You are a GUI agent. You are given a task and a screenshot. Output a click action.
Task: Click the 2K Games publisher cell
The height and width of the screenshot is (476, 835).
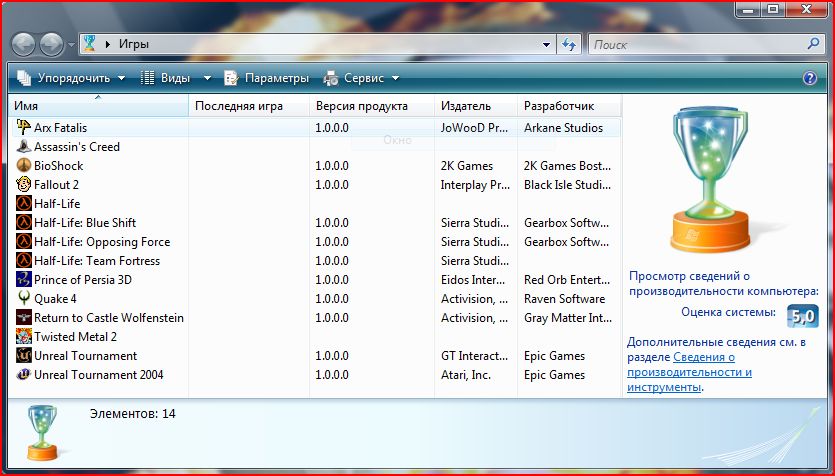[x=467, y=166]
